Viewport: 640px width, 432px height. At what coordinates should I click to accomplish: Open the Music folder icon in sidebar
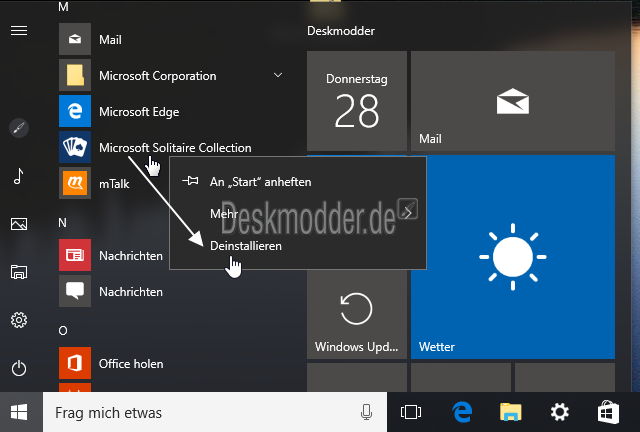tap(19, 176)
